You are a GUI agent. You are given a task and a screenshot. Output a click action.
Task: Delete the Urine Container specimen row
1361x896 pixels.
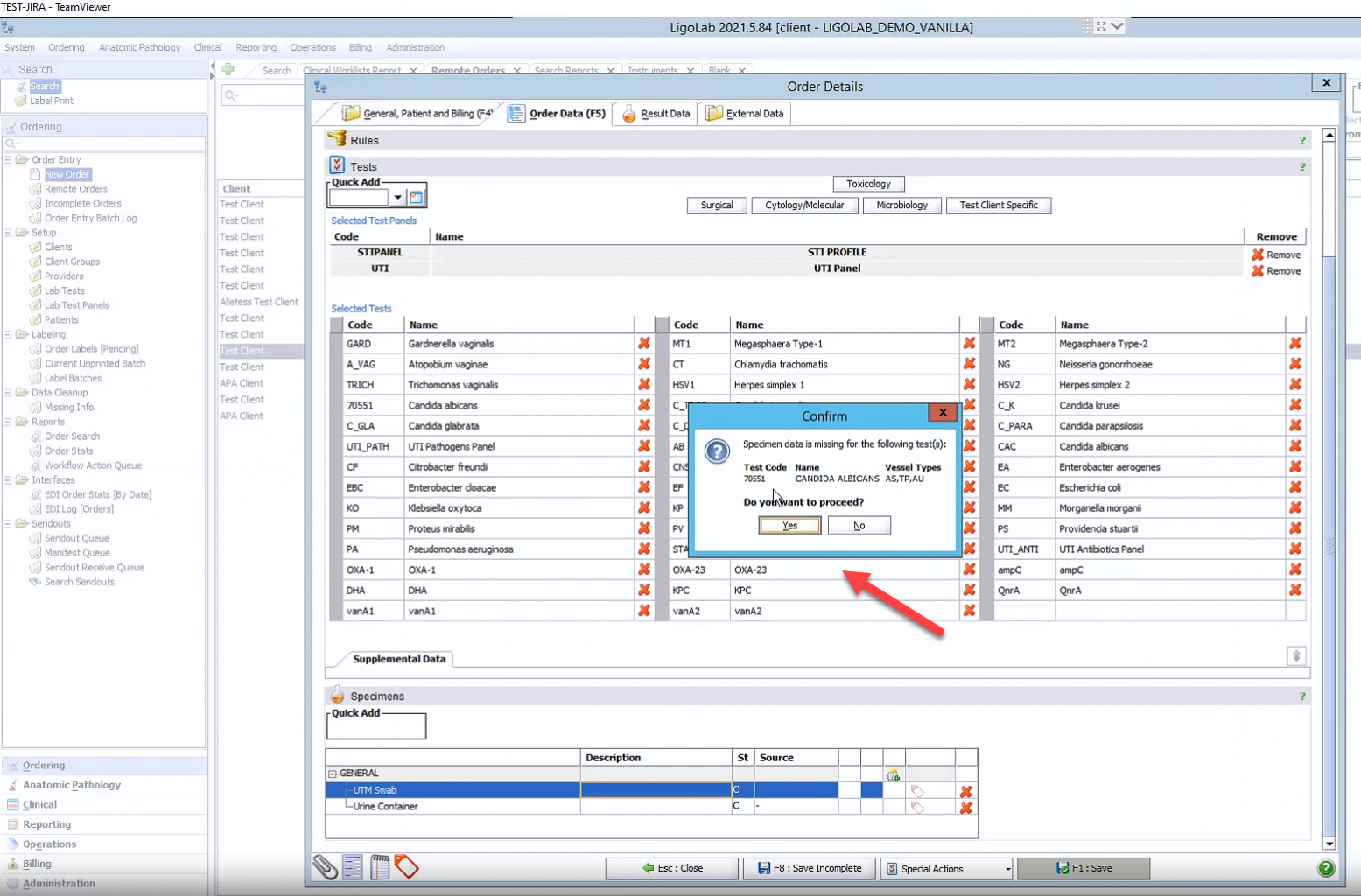pos(965,807)
